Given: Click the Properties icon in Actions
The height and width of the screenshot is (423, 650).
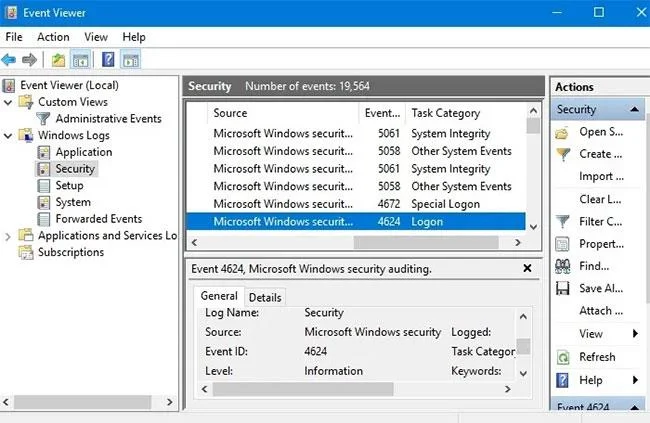Looking at the screenshot, I should tap(562, 244).
